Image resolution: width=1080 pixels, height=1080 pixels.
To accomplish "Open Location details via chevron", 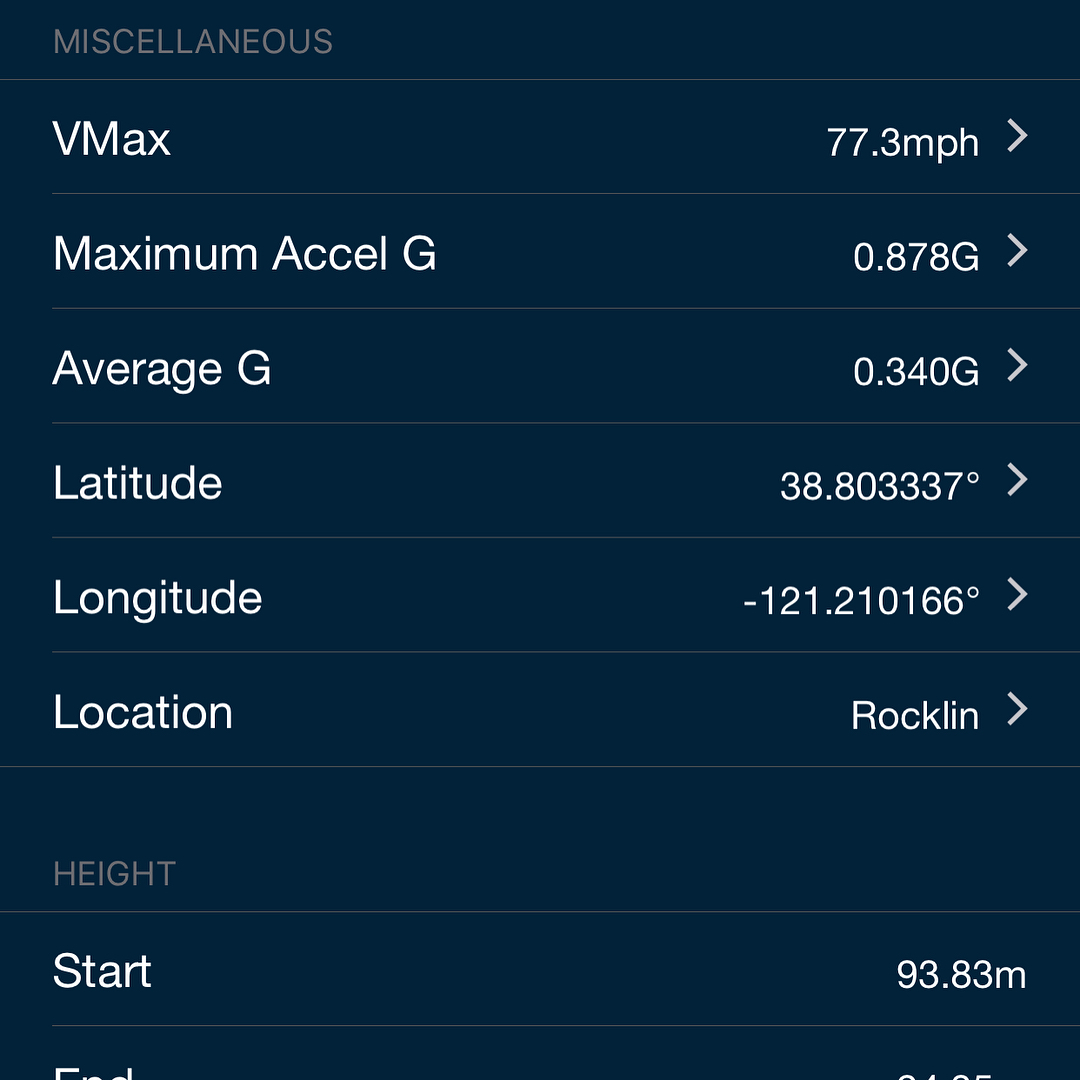I will tap(1017, 709).
